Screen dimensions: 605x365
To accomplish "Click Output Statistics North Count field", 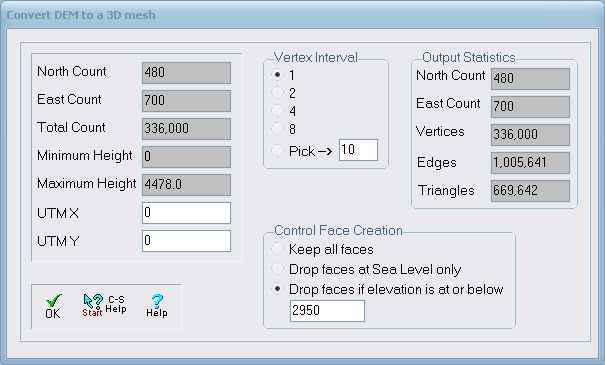I will click(530, 79).
